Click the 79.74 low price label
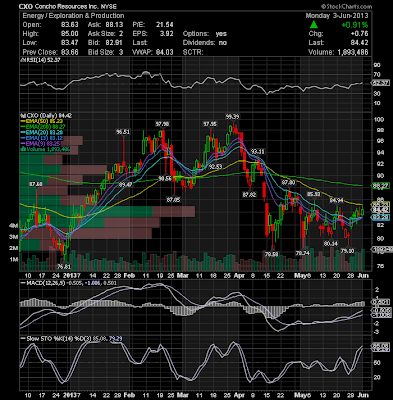 [303, 253]
